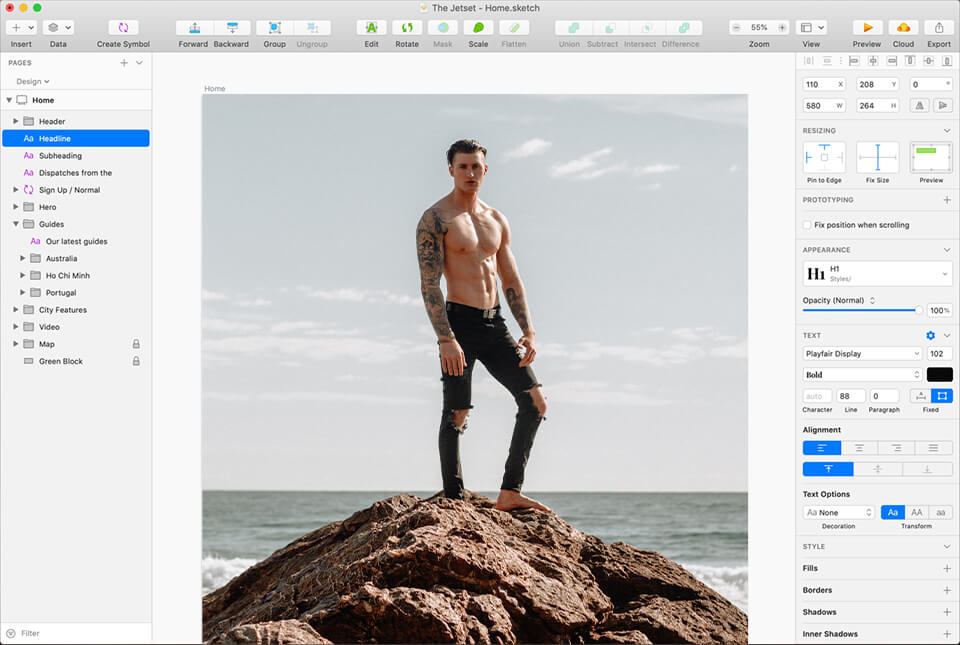Select the Hero layer group
This screenshot has width=960, height=645.
[x=76, y=207]
